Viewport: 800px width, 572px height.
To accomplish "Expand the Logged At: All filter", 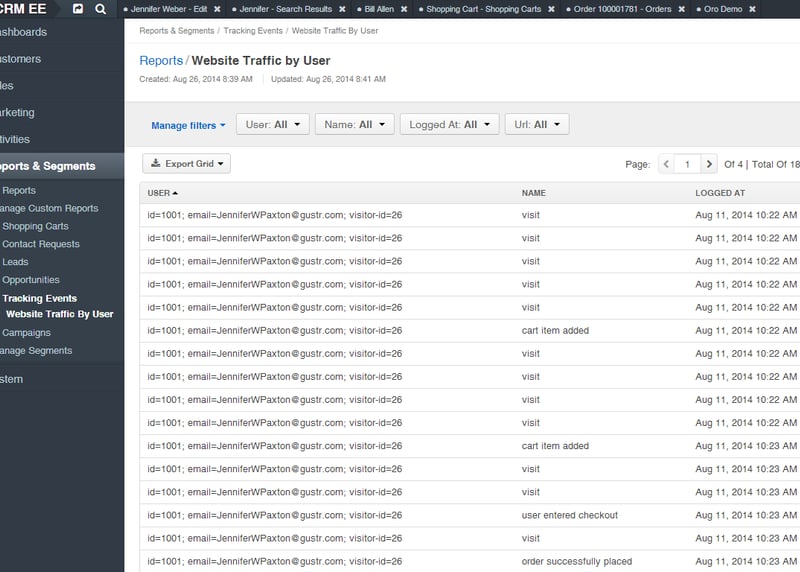I will pos(449,125).
